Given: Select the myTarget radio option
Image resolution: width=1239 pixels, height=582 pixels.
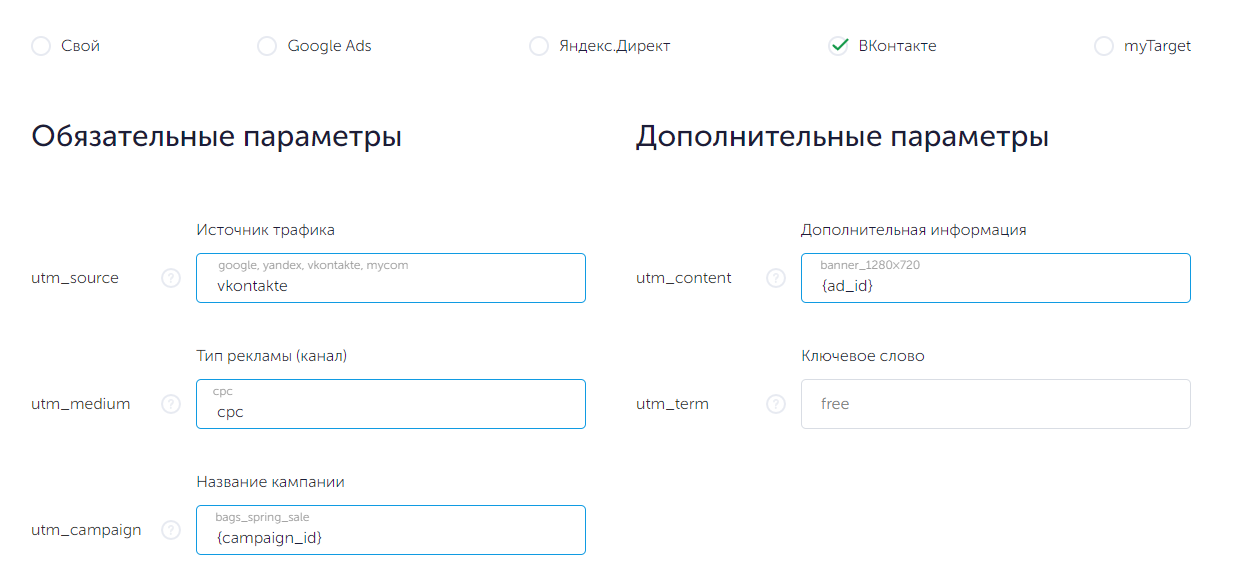Looking at the screenshot, I should [1104, 46].
